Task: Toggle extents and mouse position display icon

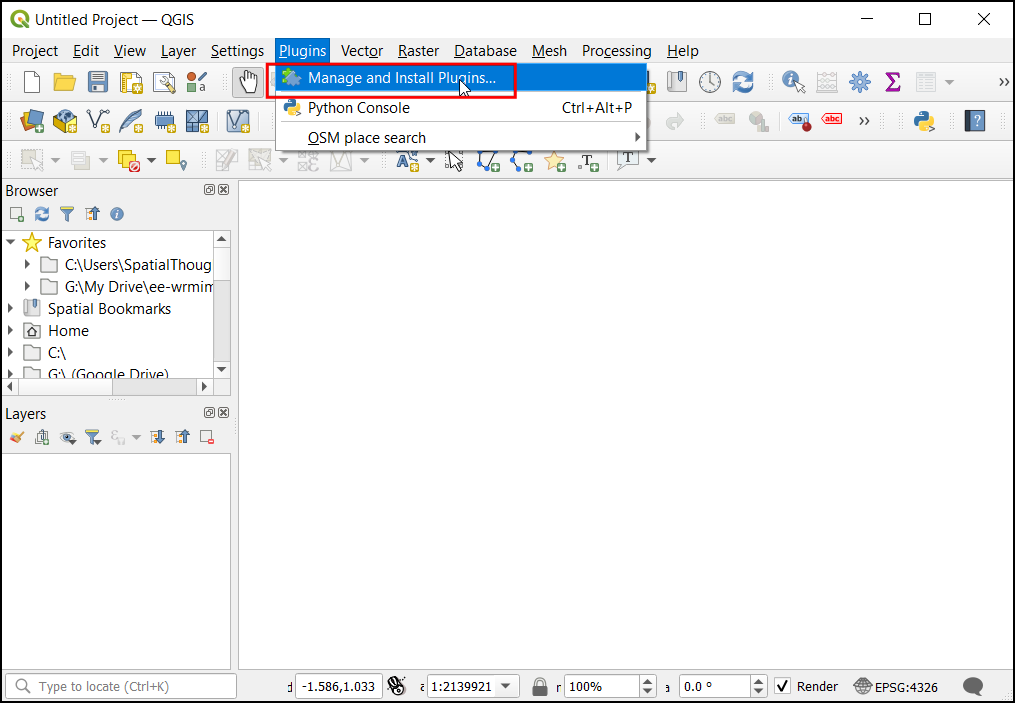Action: click(x=396, y=686)
